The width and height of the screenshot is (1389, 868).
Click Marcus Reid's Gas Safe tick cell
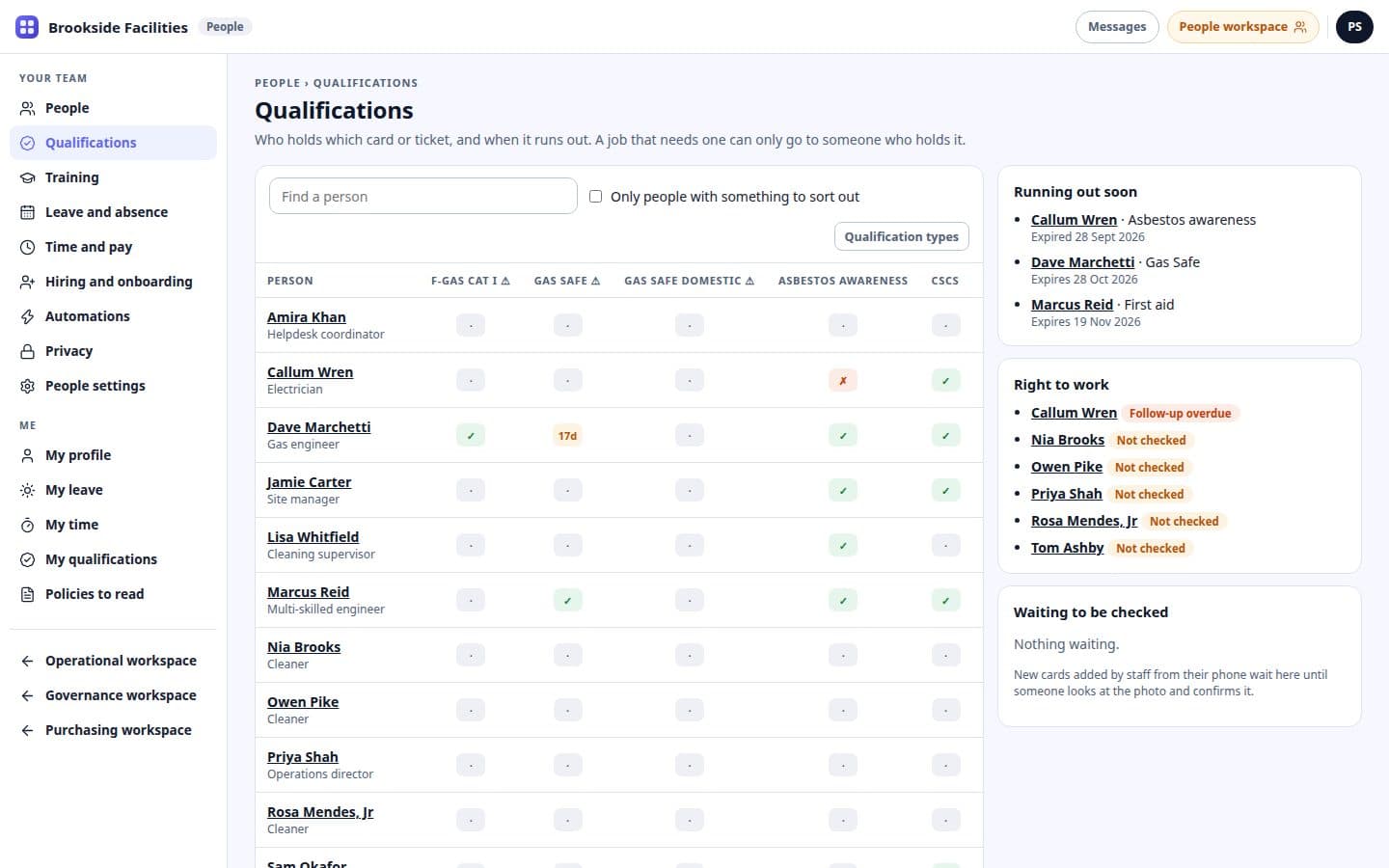[567, 601]
